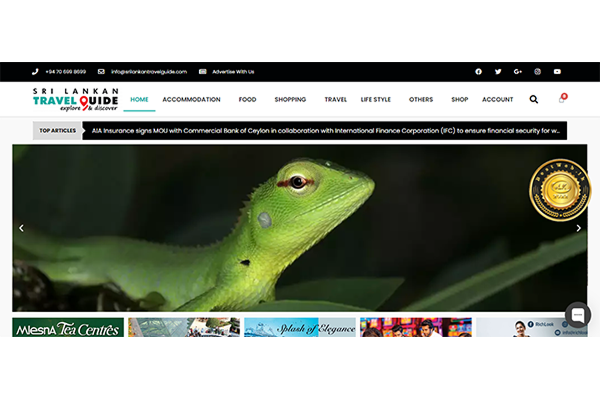The image size is (600, 400).
Task: Click the Mlesna Tea Centres banner
Action: 68,327
